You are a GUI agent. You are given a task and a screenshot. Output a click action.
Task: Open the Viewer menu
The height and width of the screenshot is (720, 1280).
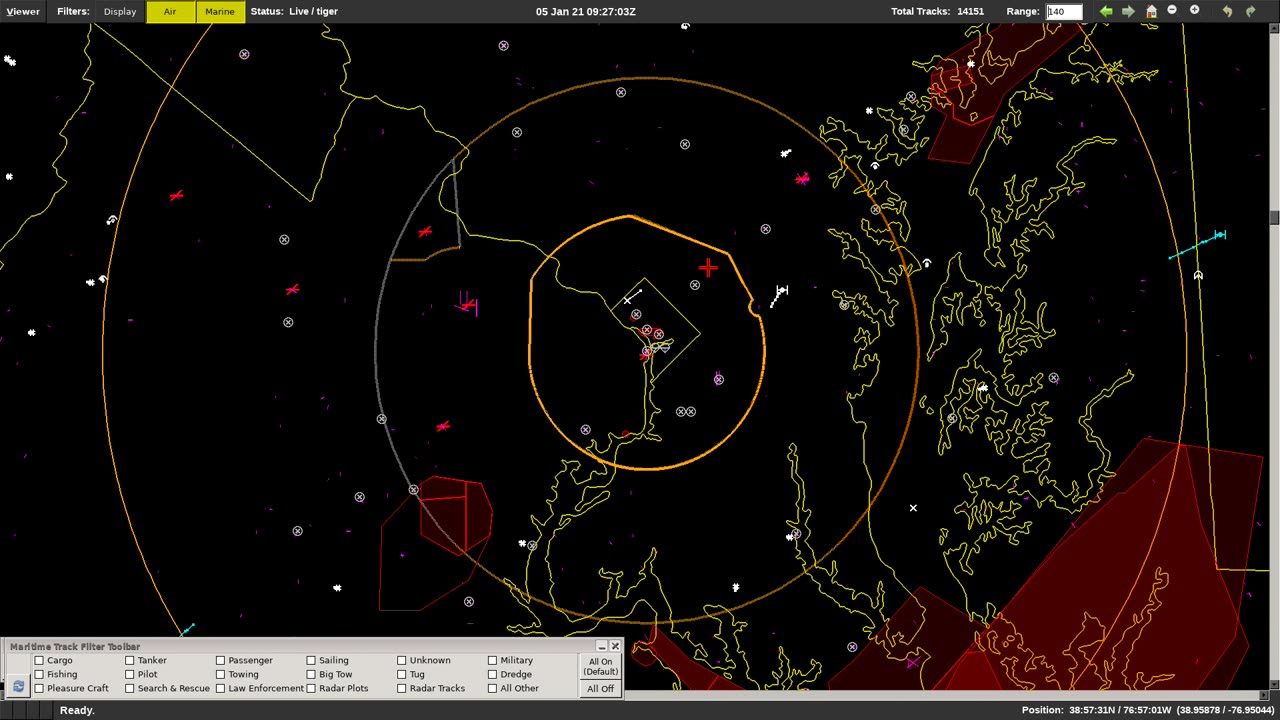[23, 11]
